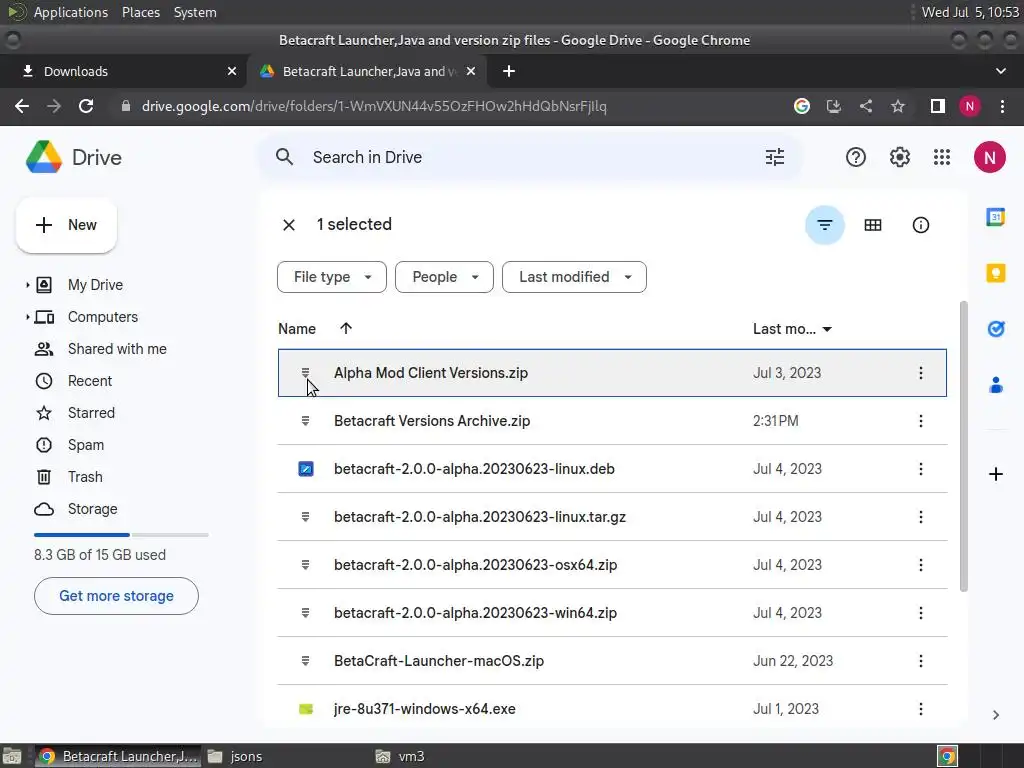Open more actions for BetaCraft-Launcher-macOS.zip
The width and height of the screenshot is (1024, 768).
click(x=920, y=661)
